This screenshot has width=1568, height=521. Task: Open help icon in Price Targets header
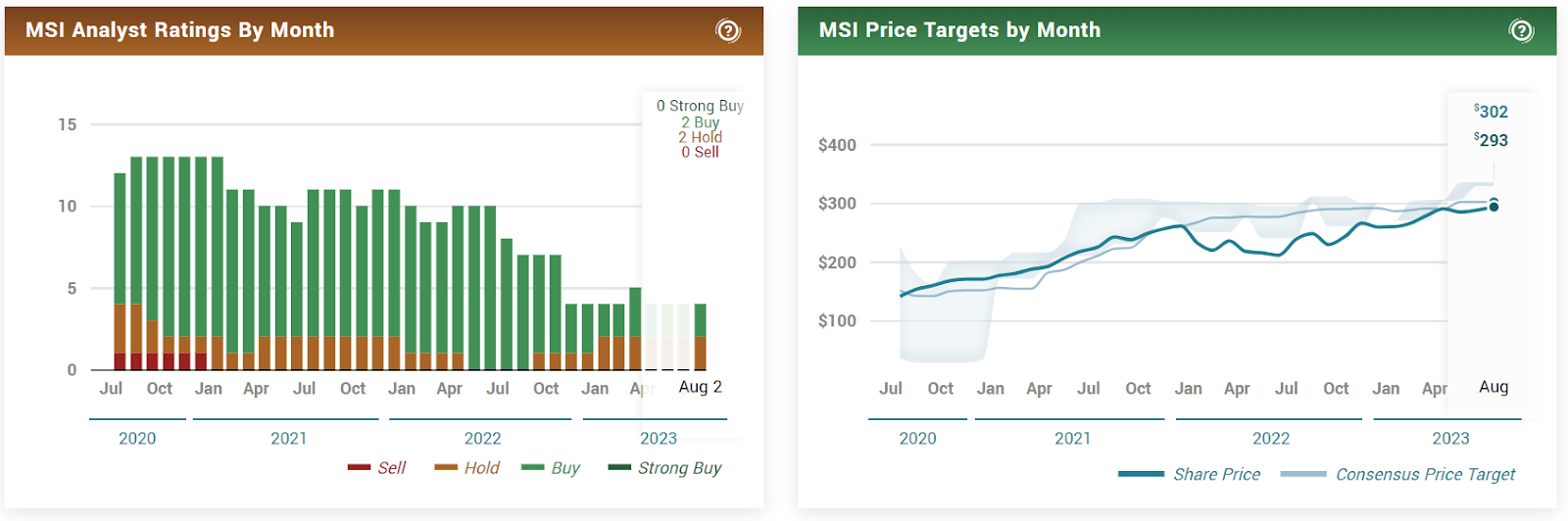[1521, 30]
